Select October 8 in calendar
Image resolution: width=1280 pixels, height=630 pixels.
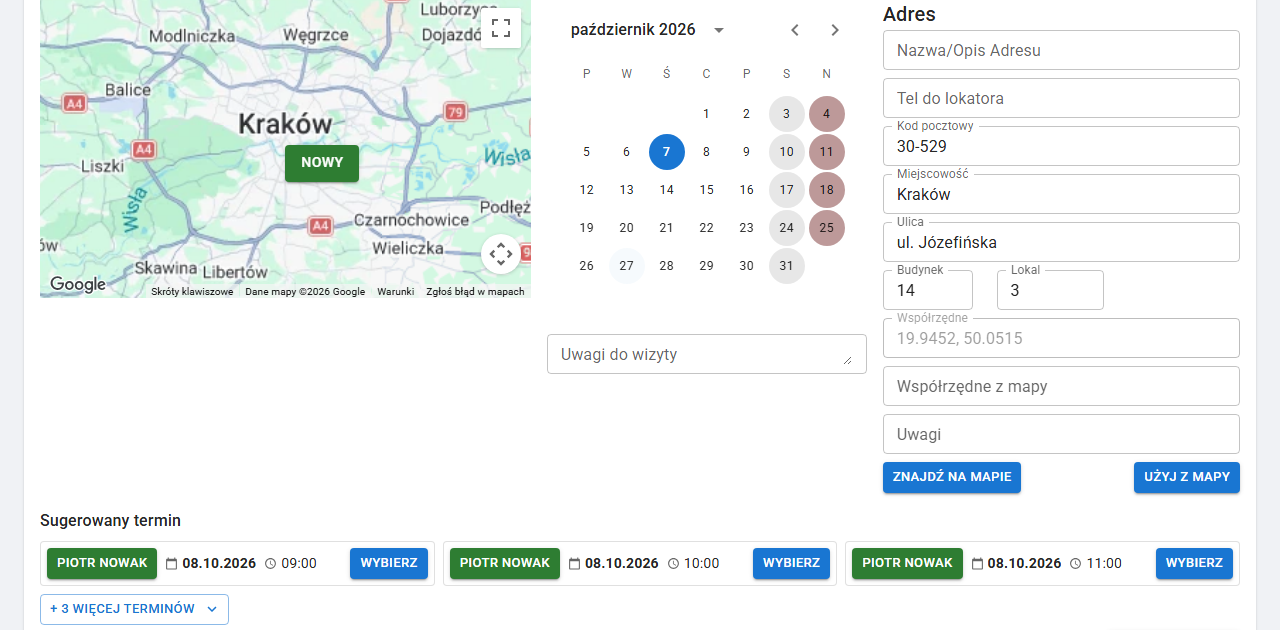707,152
